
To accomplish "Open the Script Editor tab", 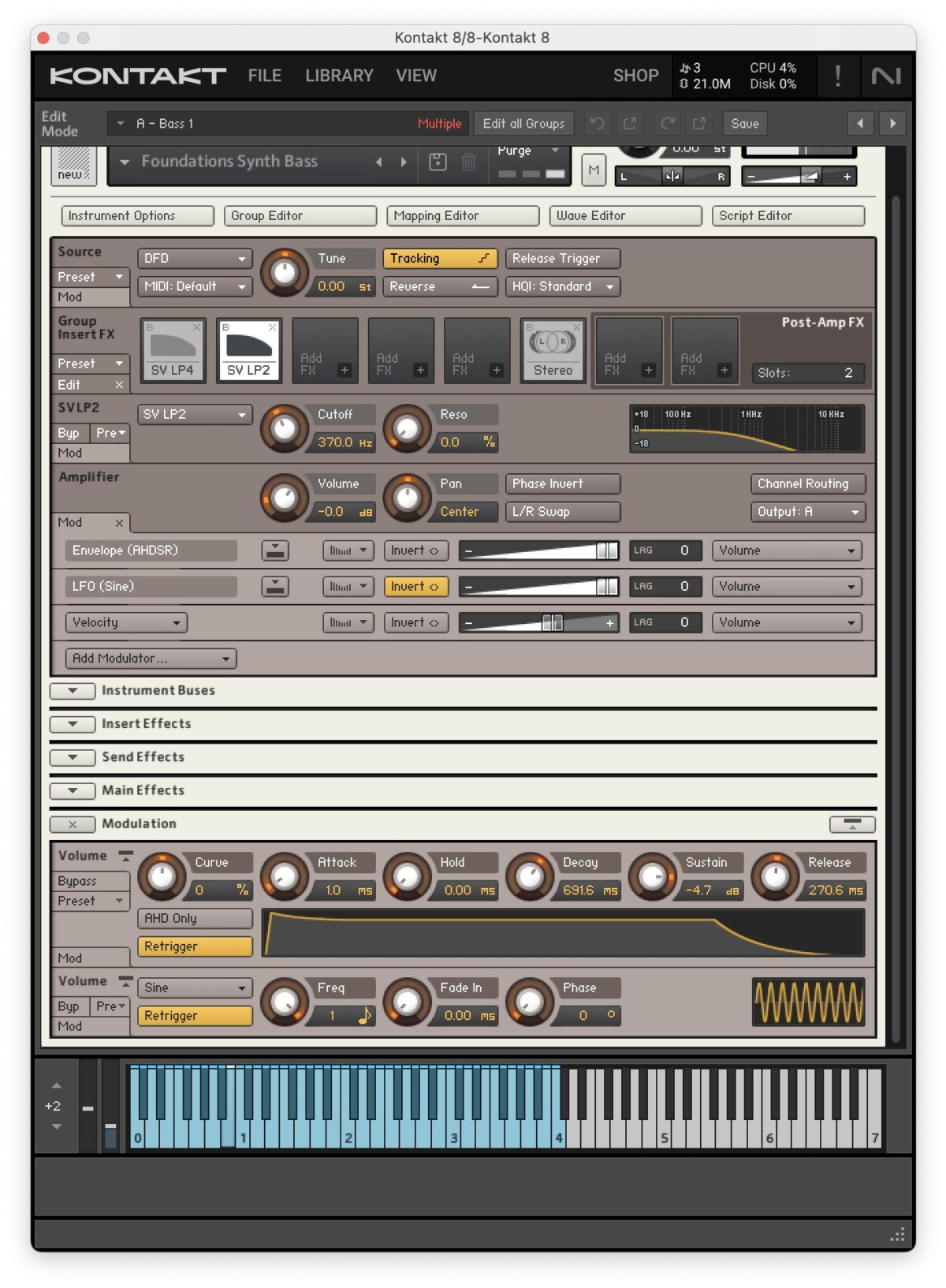I will 788,216.
